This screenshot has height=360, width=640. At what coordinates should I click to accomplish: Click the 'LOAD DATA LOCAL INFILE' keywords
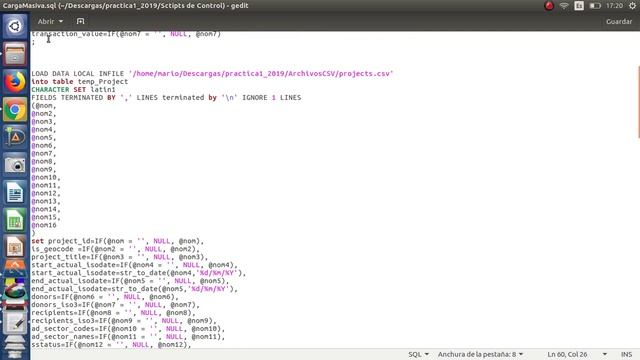(x=78, y=73)
